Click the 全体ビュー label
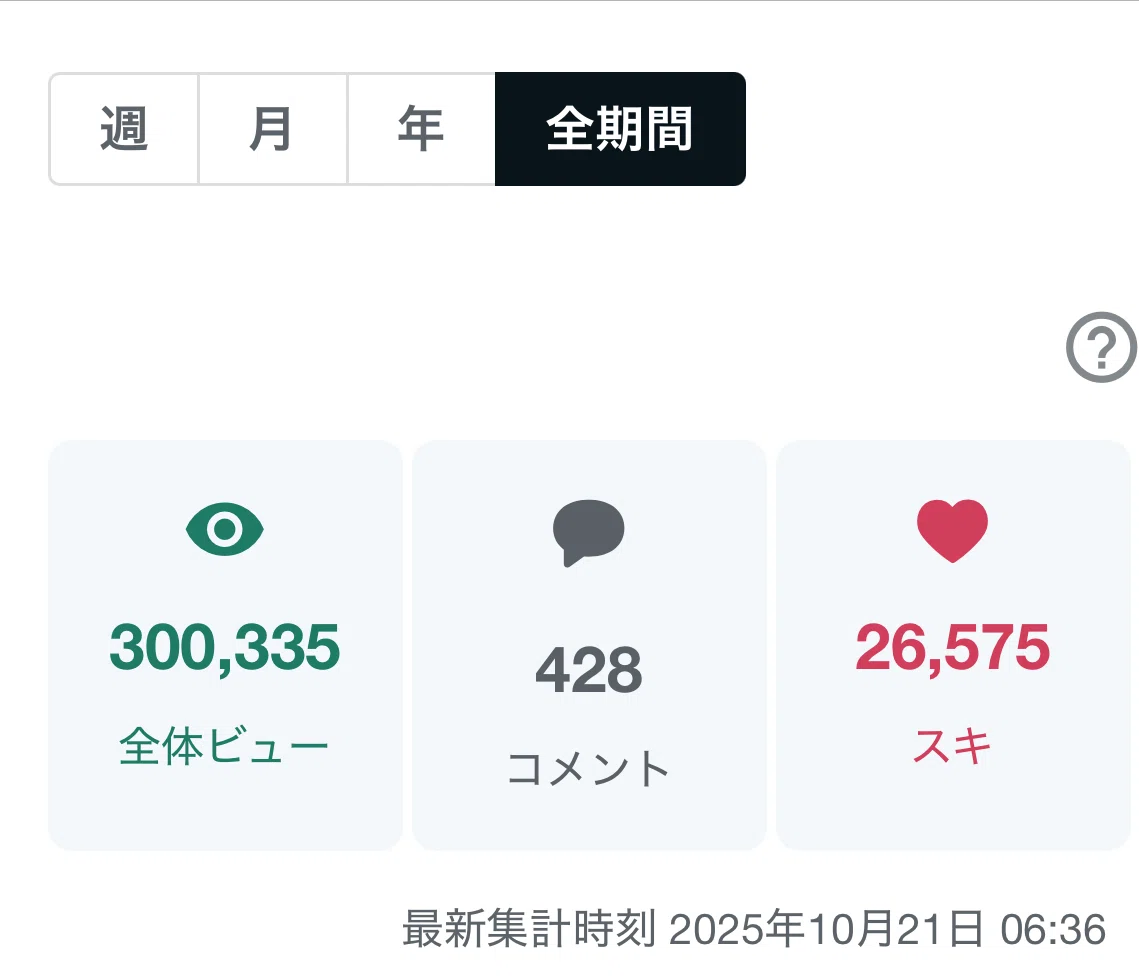1139x977 pixels. click(x=224, y=746)
